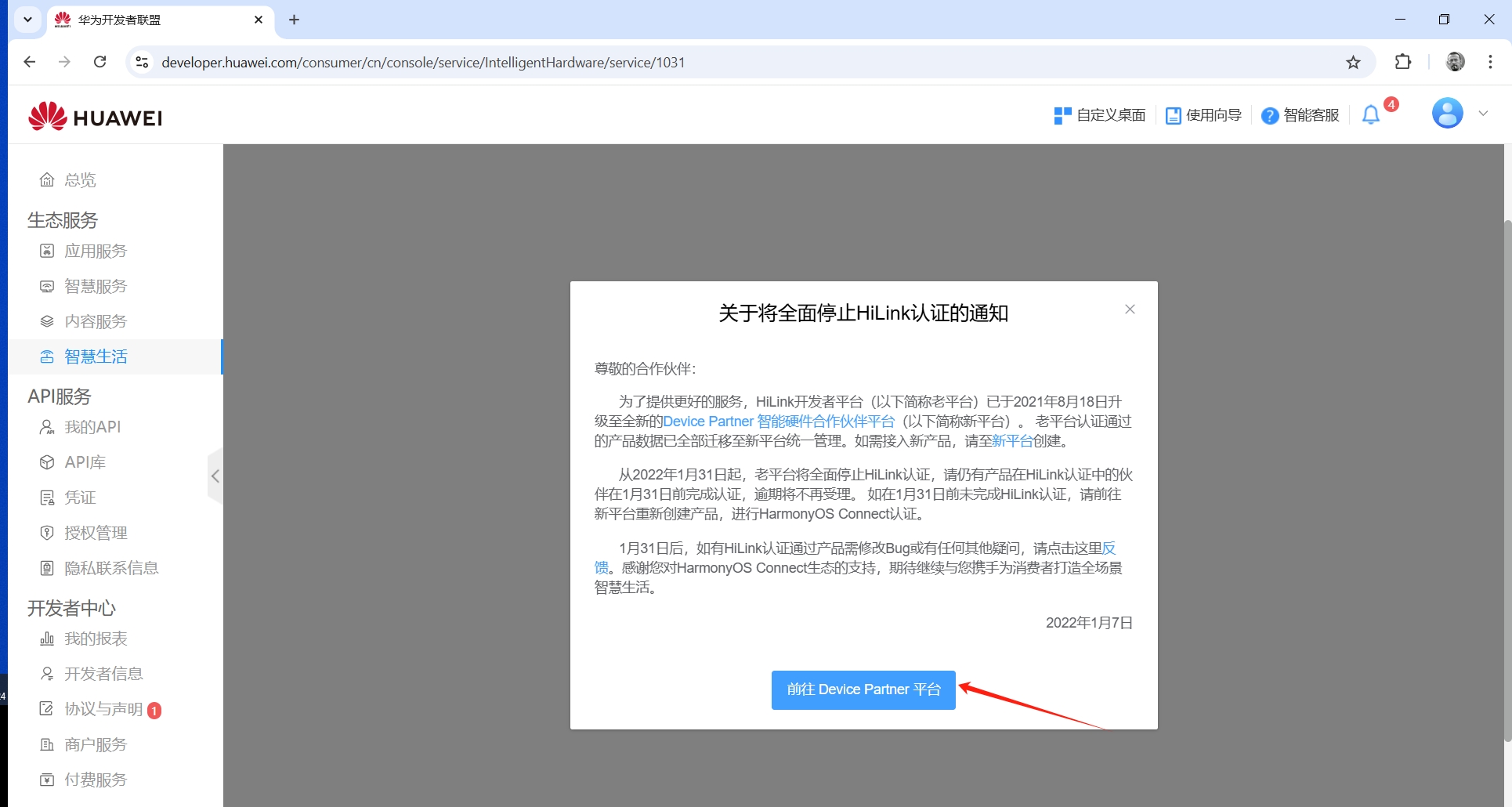Click the 授权管理 shield icon
The image size is (1512, 807).
click(x=47, y=533)
